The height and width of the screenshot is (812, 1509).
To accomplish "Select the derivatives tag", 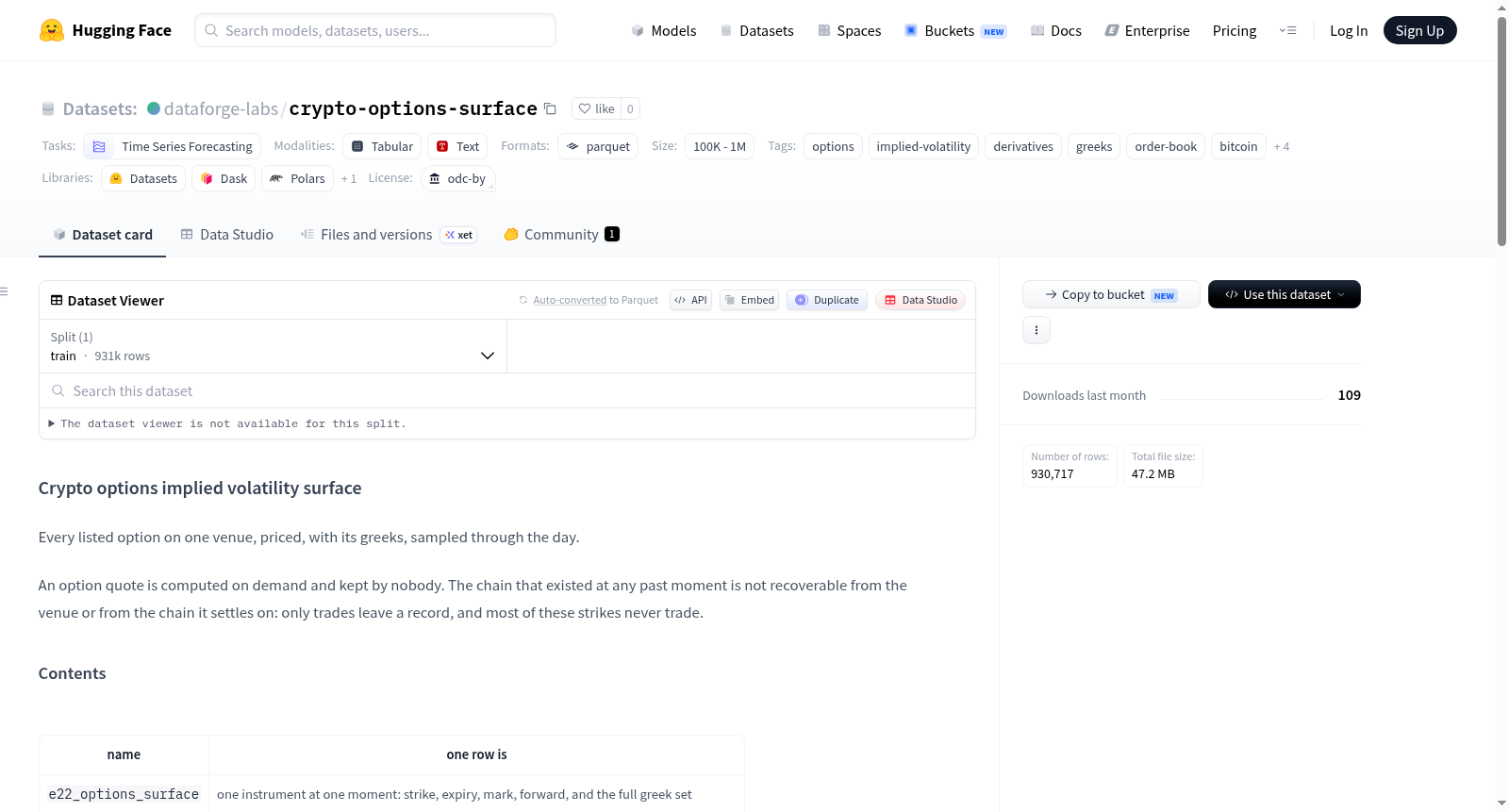I will (1023, 146).
